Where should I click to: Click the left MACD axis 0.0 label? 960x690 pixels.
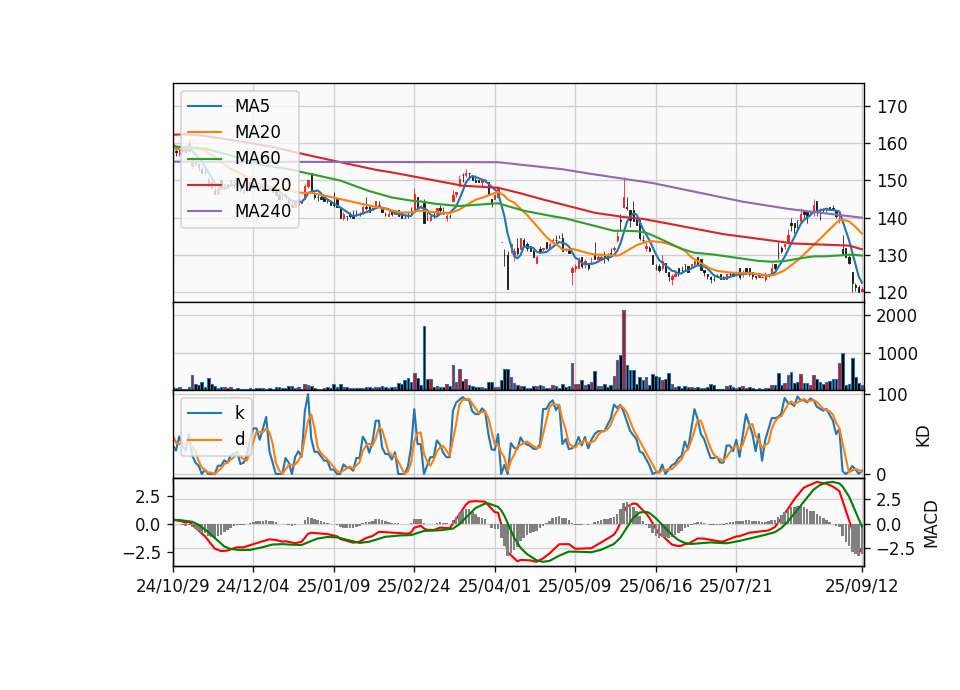pos(148,525)
